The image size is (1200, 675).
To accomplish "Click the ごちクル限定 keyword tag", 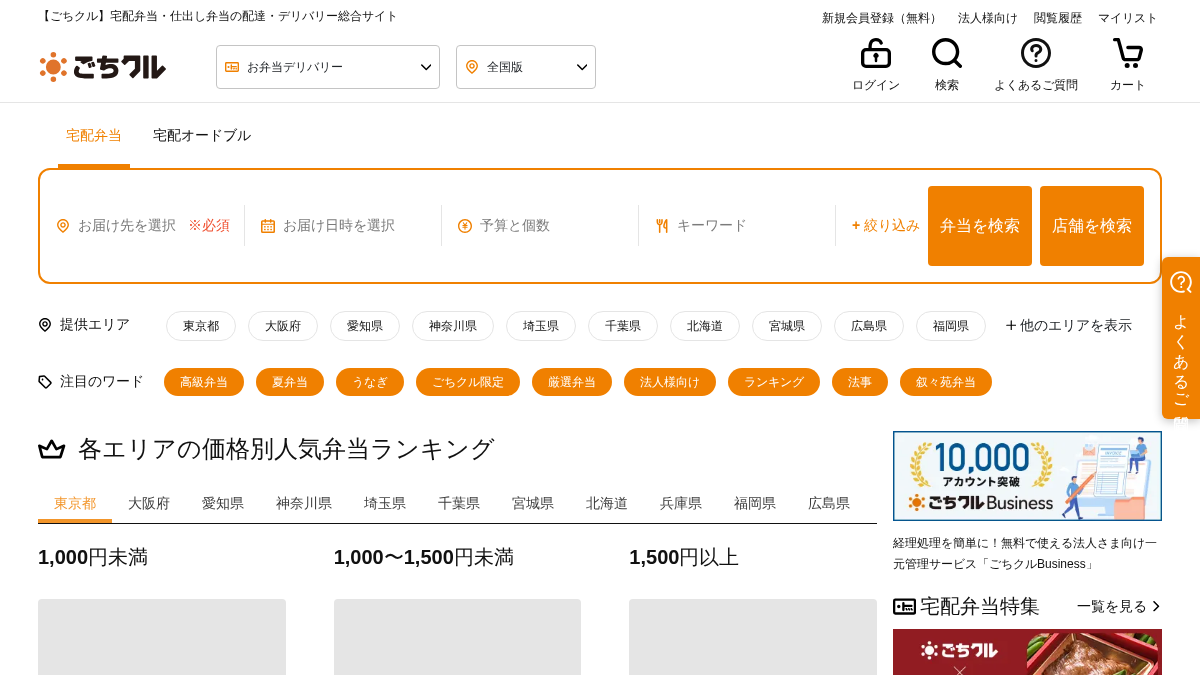I will point(468,382).
